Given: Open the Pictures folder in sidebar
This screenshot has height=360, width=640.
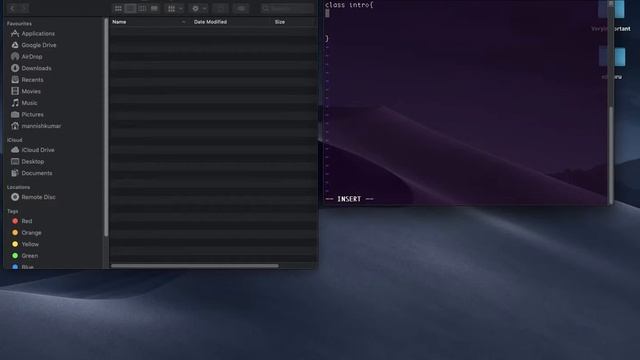Looking at the screenshot, I should [x=27, y=115].
